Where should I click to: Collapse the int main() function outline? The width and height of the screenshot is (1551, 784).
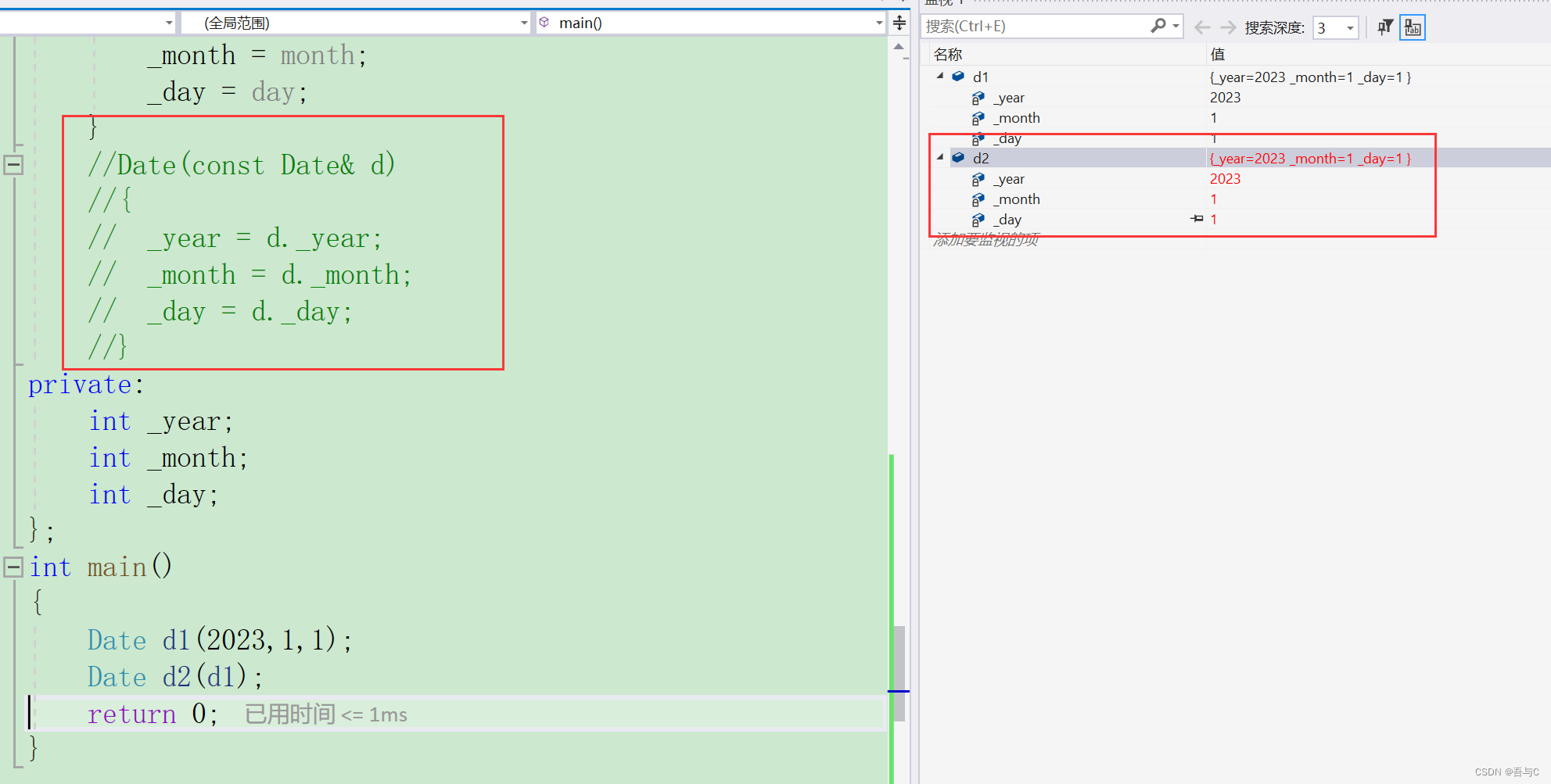click(13, 567)
